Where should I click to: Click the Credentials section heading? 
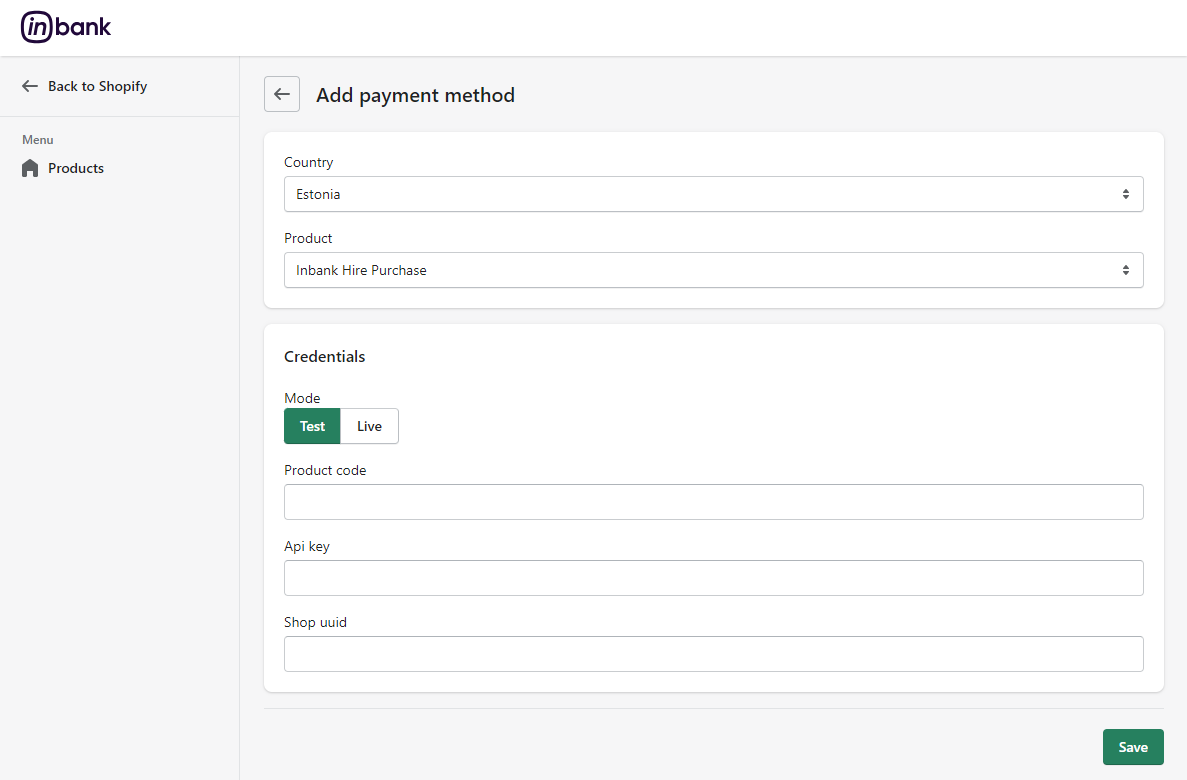coord(325,357)
